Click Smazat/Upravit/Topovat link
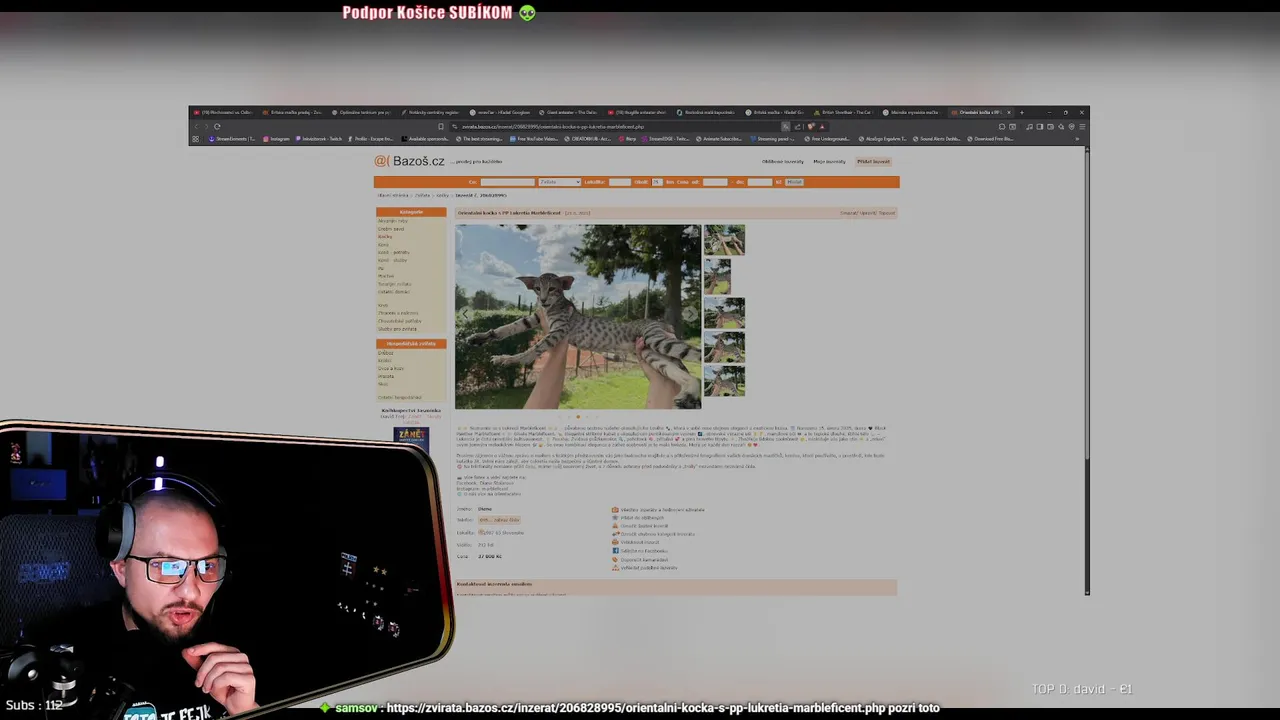 point(867,213)
